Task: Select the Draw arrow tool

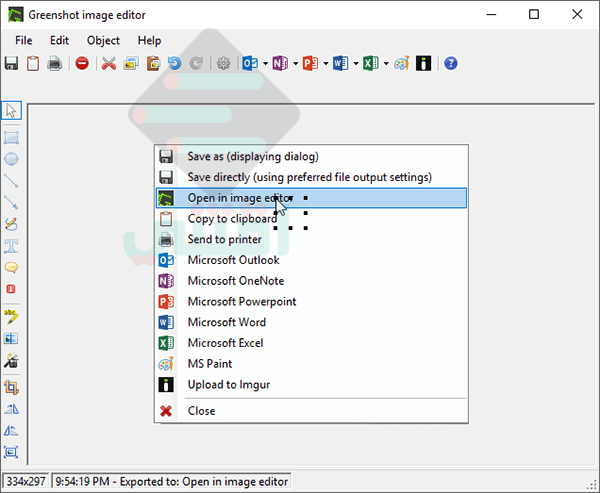Action: pyautogui.click(x=11, y=202)
